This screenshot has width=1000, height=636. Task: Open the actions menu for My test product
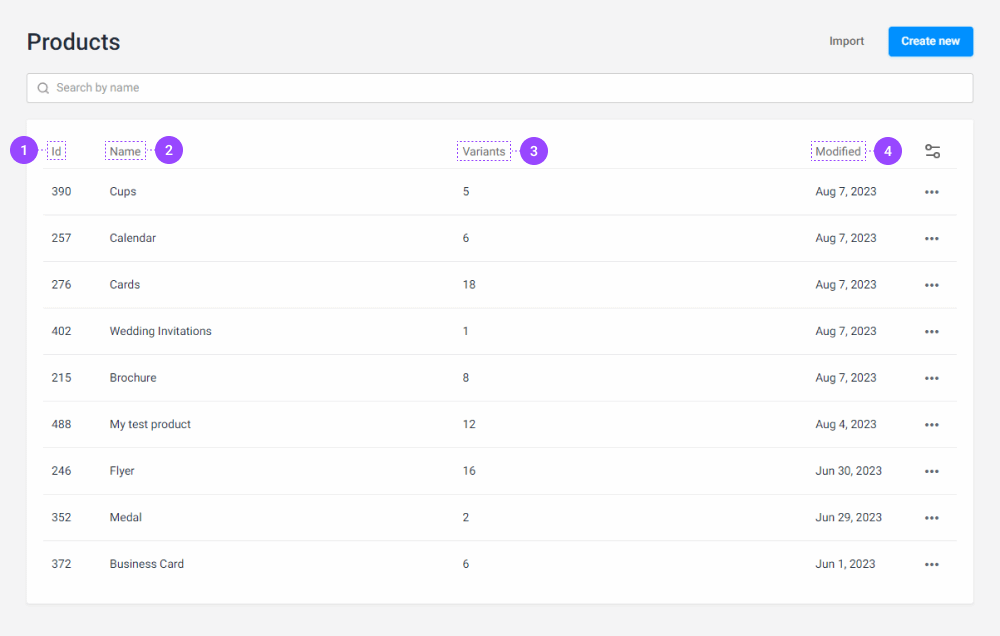pos(932,424)
